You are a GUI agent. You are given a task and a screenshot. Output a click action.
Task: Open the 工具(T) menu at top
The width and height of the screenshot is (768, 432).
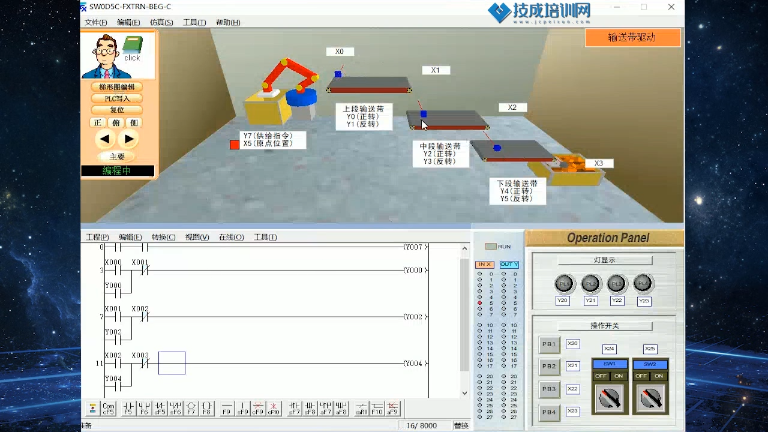pos(194,21)
